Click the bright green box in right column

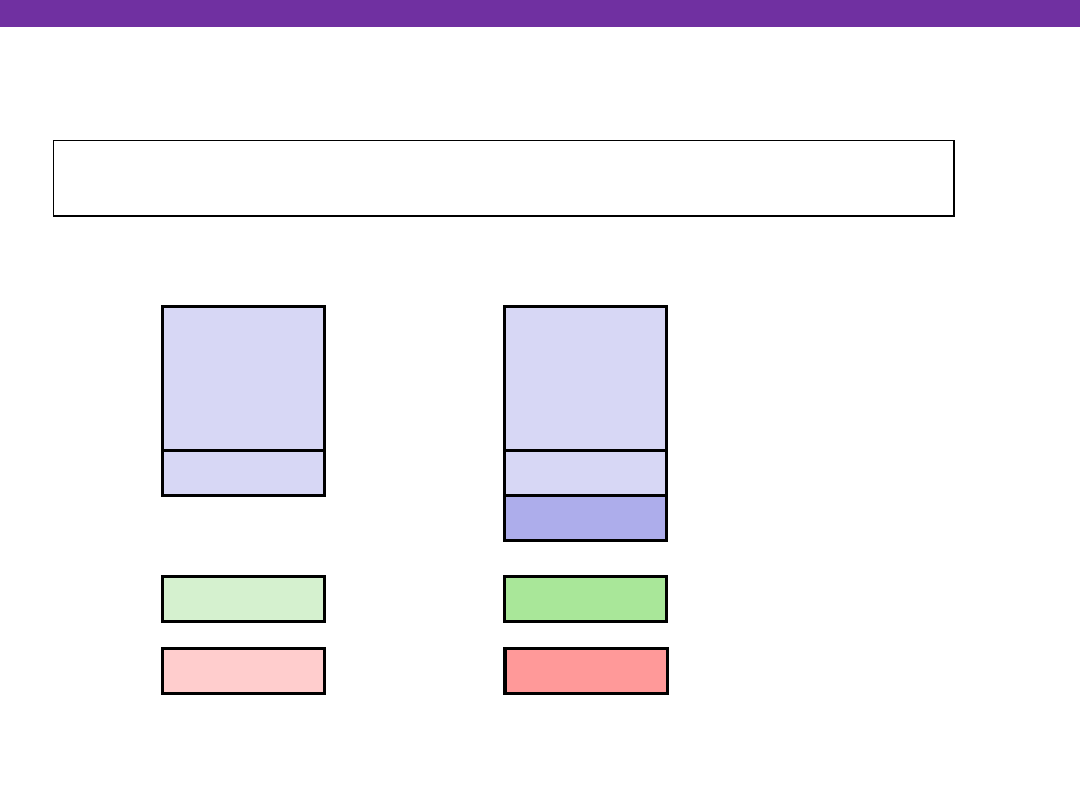pyautogui.click(x=585, y=598)
